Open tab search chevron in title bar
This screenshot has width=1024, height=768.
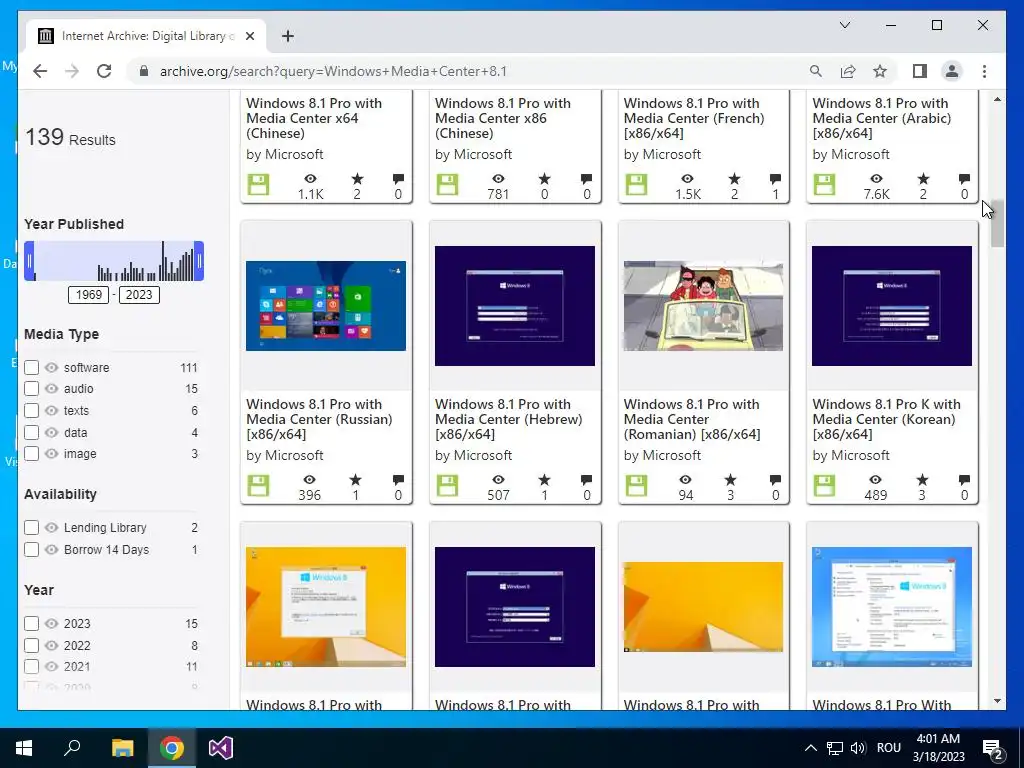[844, 25]
